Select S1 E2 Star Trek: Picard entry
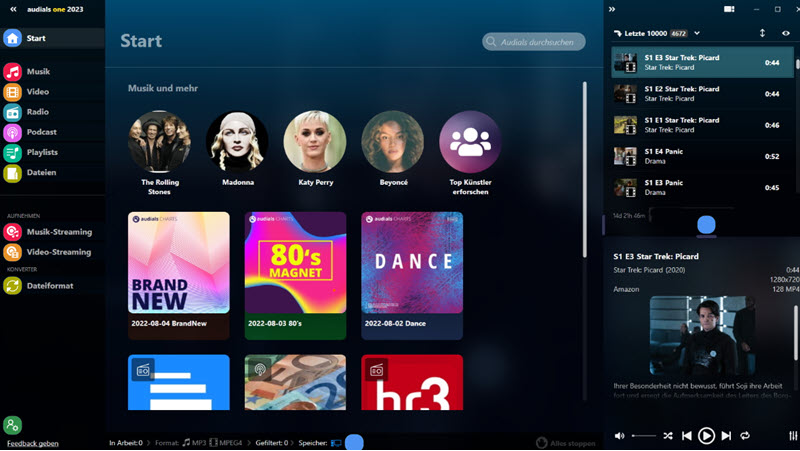This screenshot has width=800, height=451. 703,94
